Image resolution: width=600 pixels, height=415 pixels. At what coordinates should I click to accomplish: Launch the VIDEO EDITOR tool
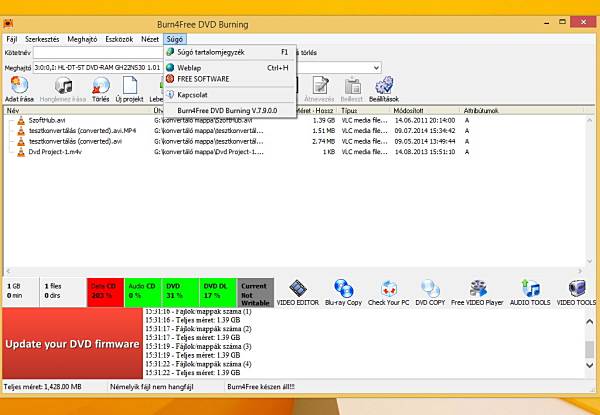click(298, 293)
